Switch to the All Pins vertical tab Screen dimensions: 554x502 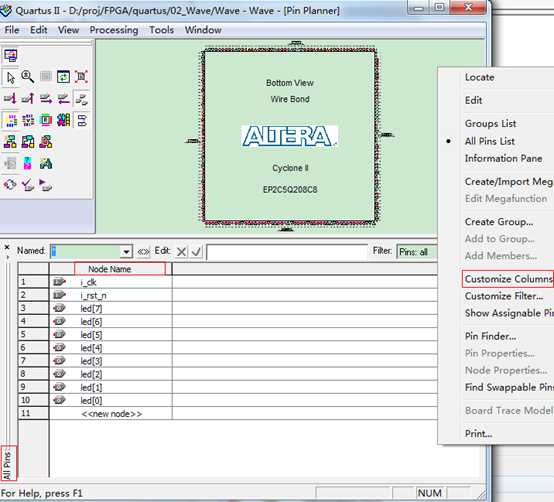click(x=7, y=464)
